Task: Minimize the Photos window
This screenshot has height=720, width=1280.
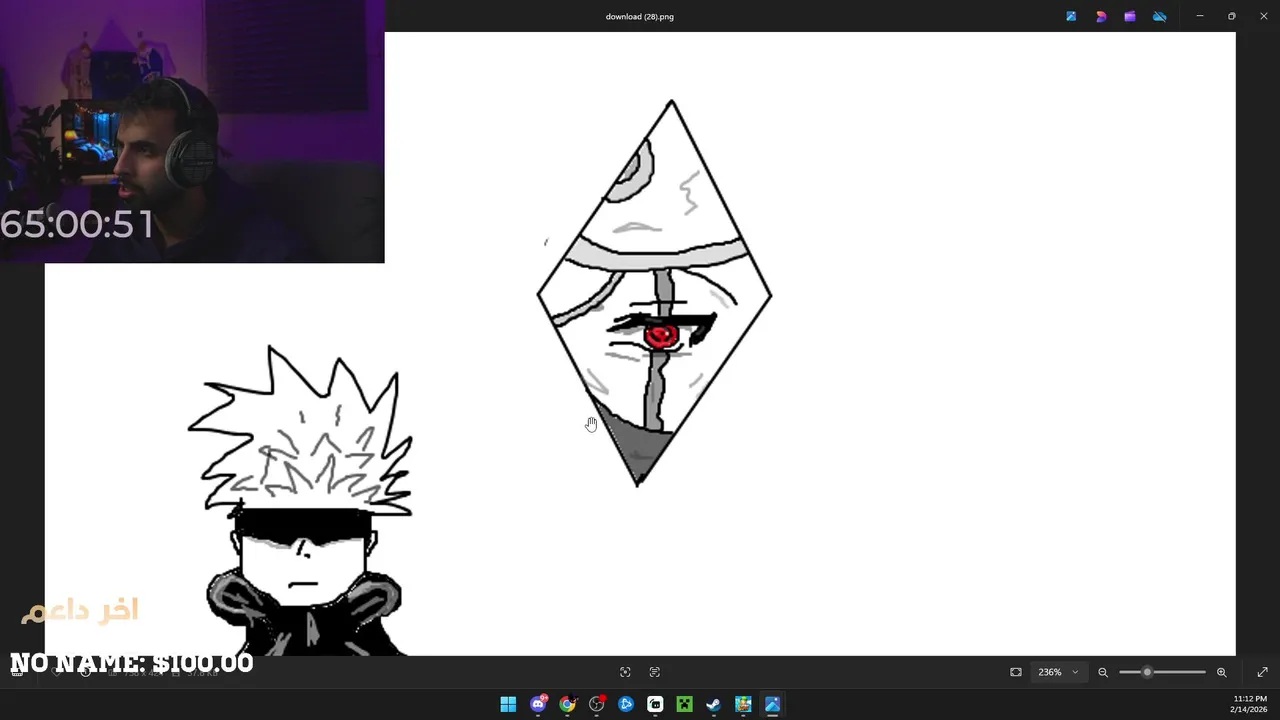Action: (1200, 16)
